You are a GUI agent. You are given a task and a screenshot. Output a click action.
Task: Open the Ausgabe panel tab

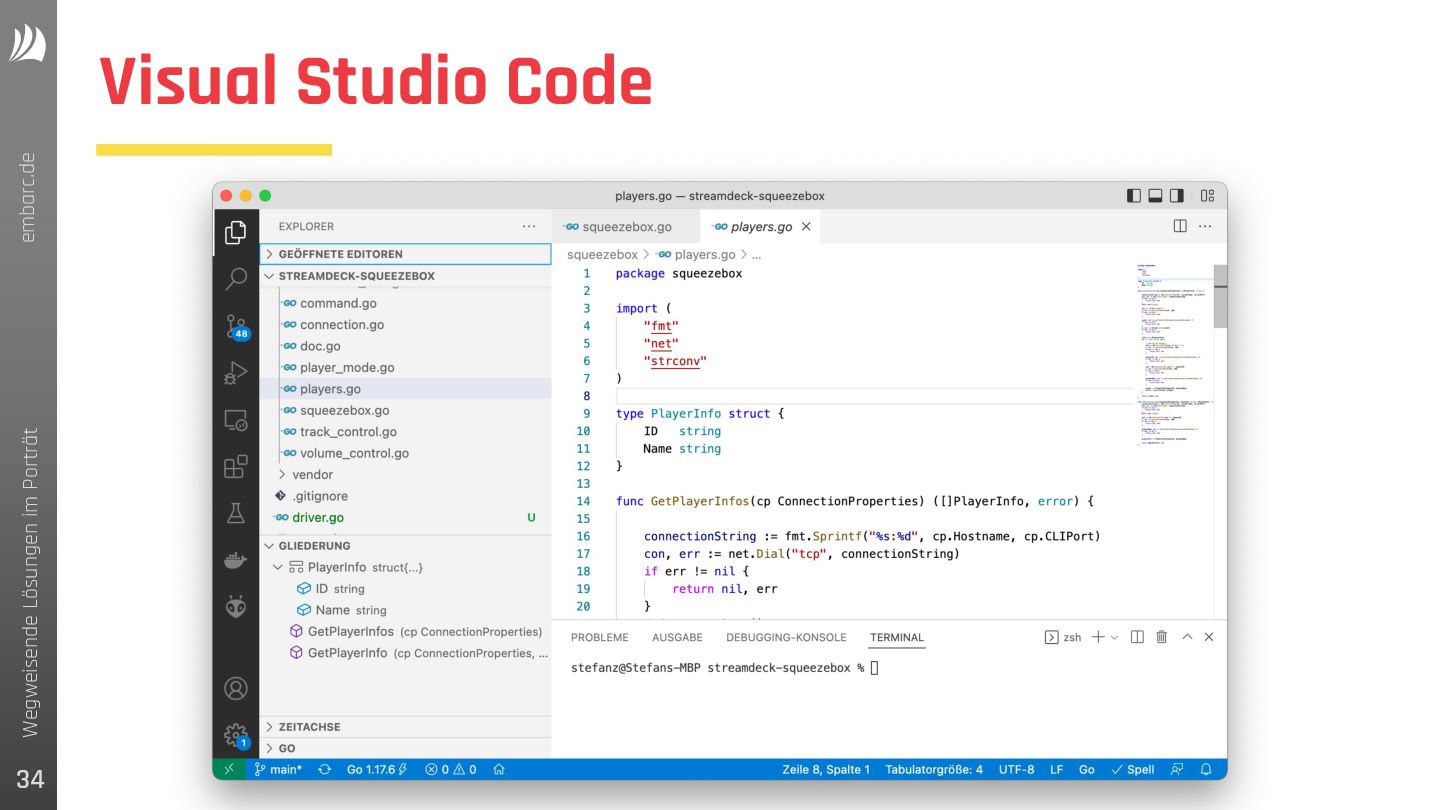pyautogui.click(x=677, y=637)
